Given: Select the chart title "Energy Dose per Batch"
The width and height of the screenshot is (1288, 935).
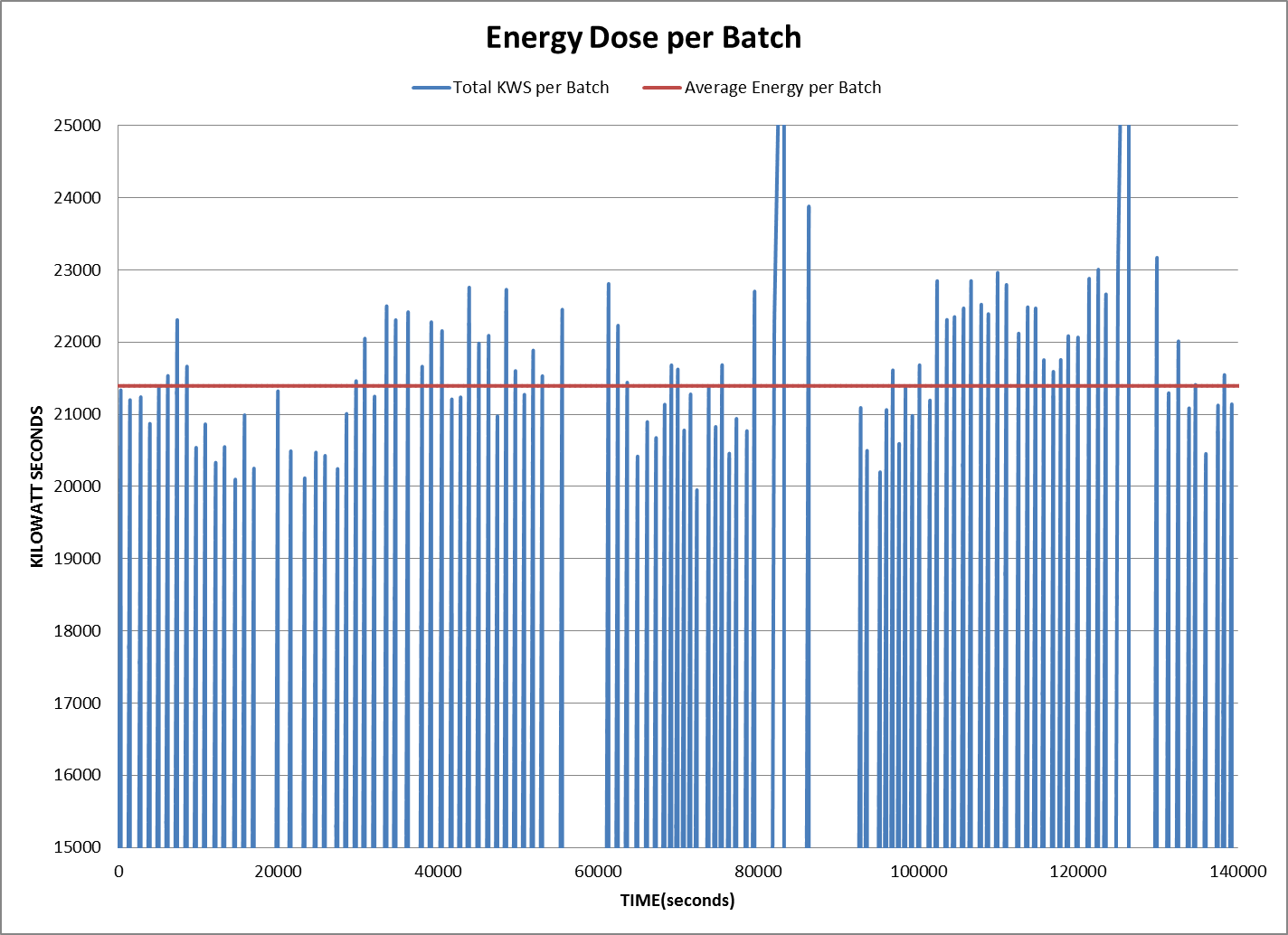Looking at the screenshot, I should point(643,38).
